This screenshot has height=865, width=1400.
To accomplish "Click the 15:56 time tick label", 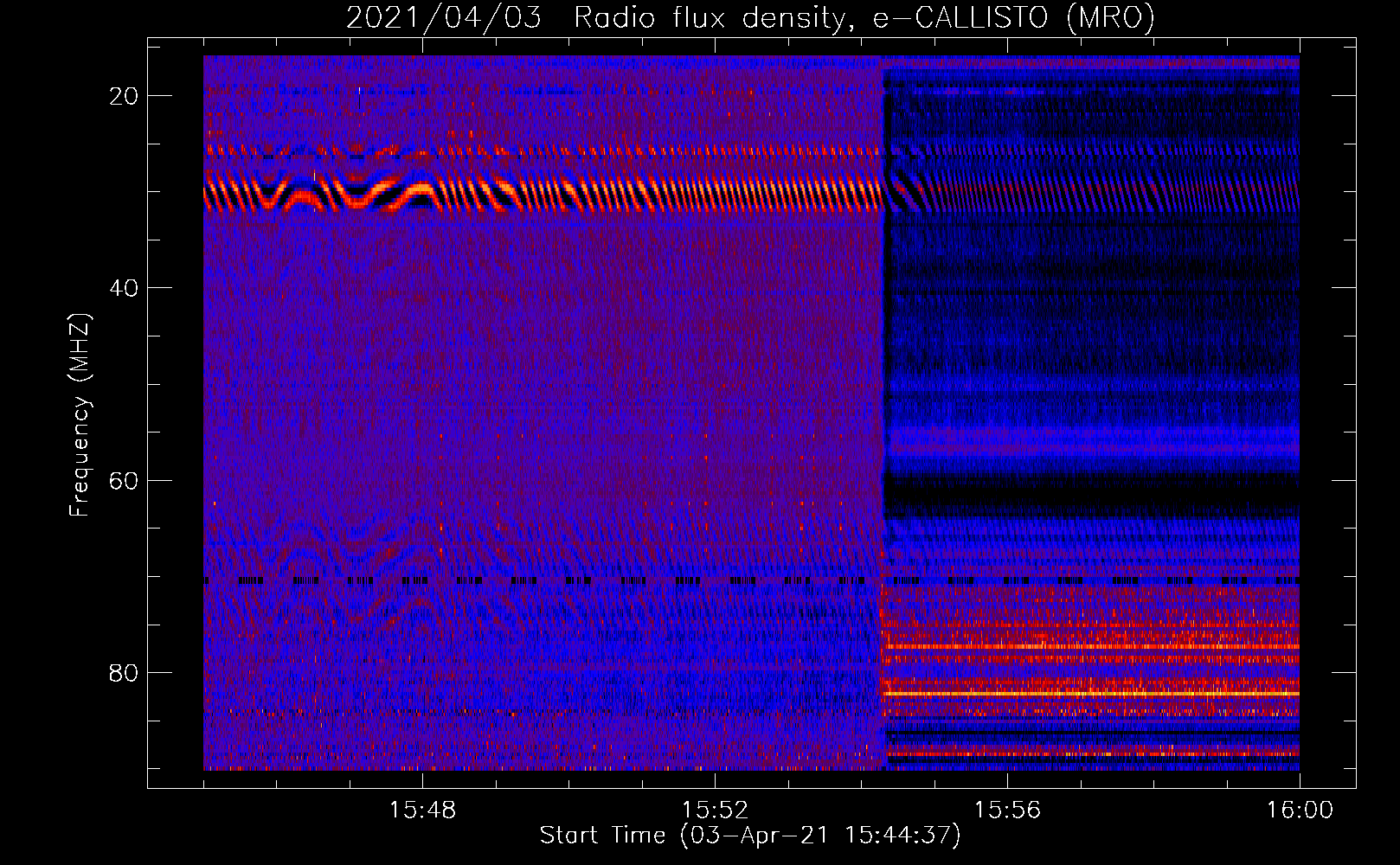I will [x=1007, y=811].
